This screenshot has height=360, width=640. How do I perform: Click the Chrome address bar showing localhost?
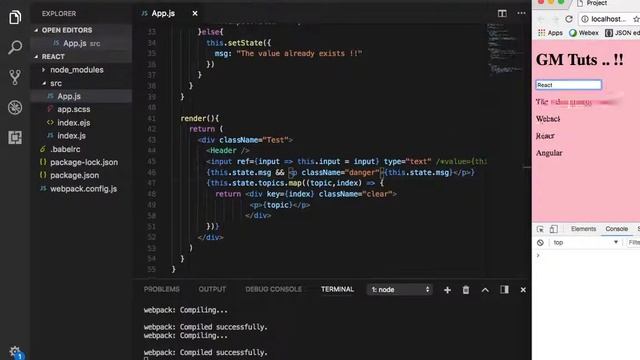[608, 19]
